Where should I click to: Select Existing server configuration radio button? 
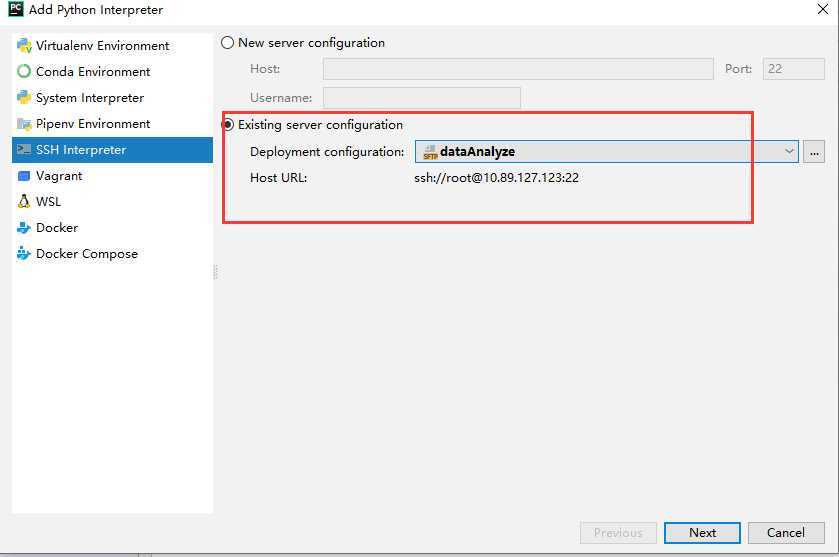[228, 125]
